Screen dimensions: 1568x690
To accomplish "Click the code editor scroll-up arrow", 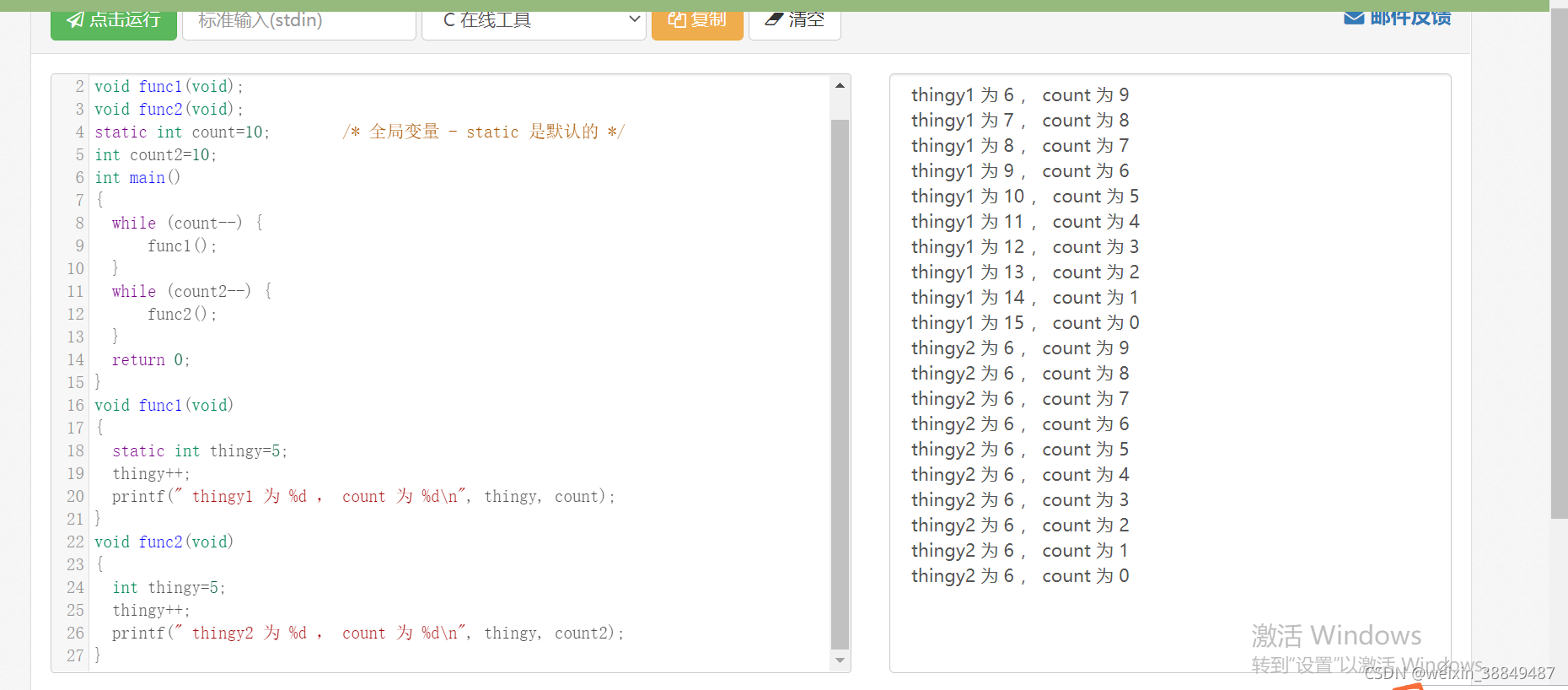I will 840,85.
